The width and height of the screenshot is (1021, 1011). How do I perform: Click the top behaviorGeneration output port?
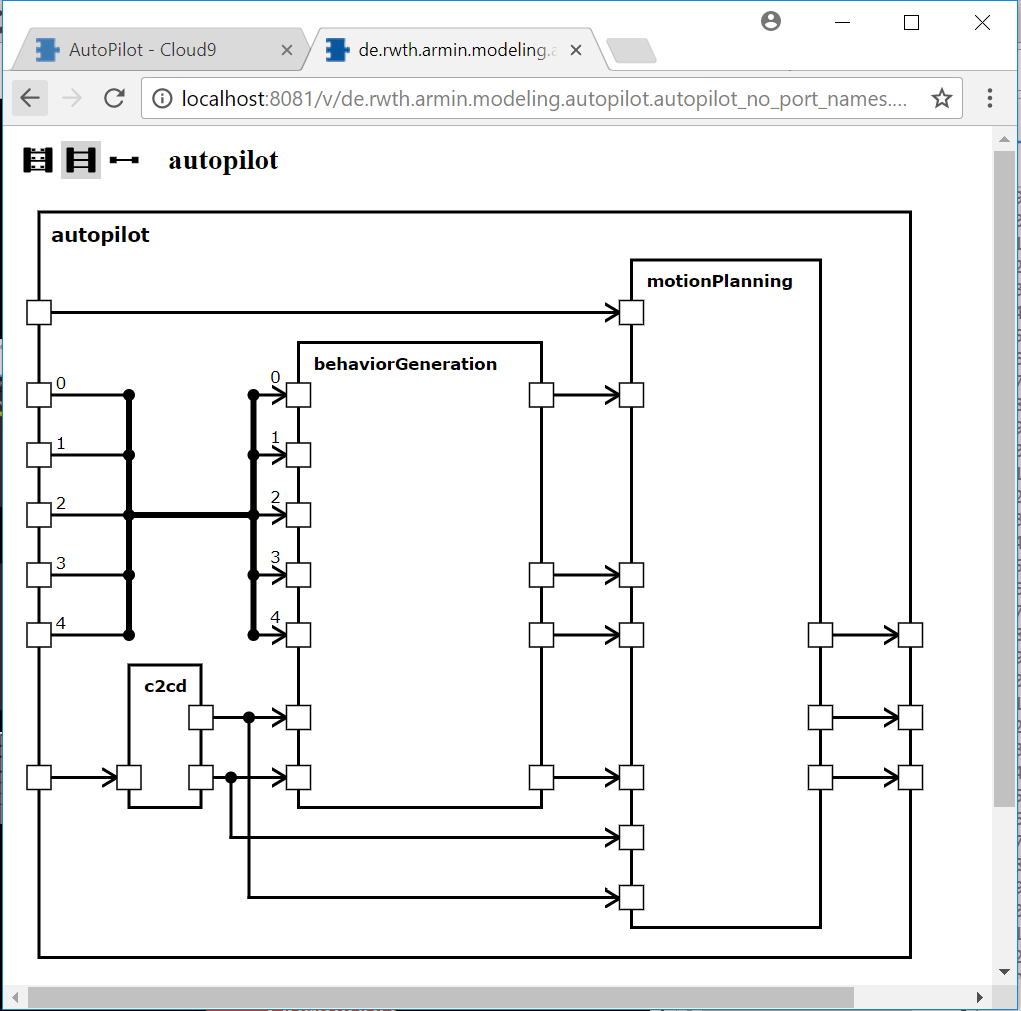pos(542,395)
